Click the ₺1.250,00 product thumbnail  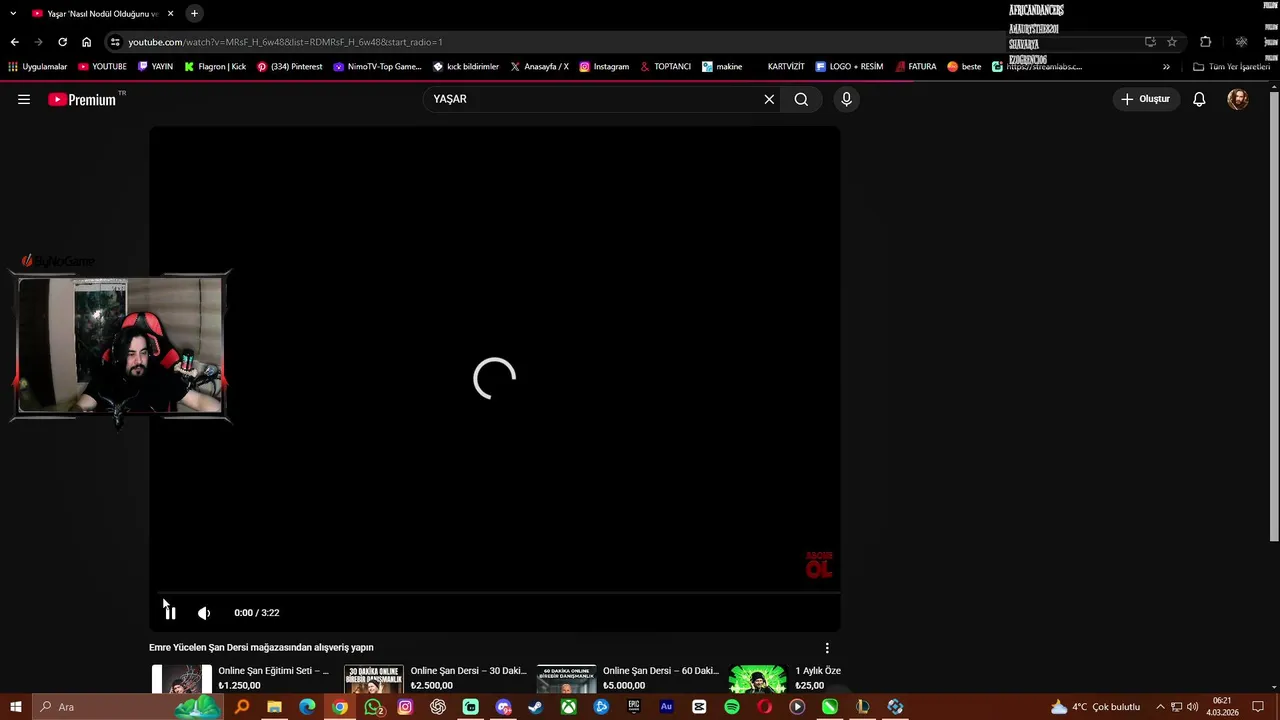click(182, 679)
